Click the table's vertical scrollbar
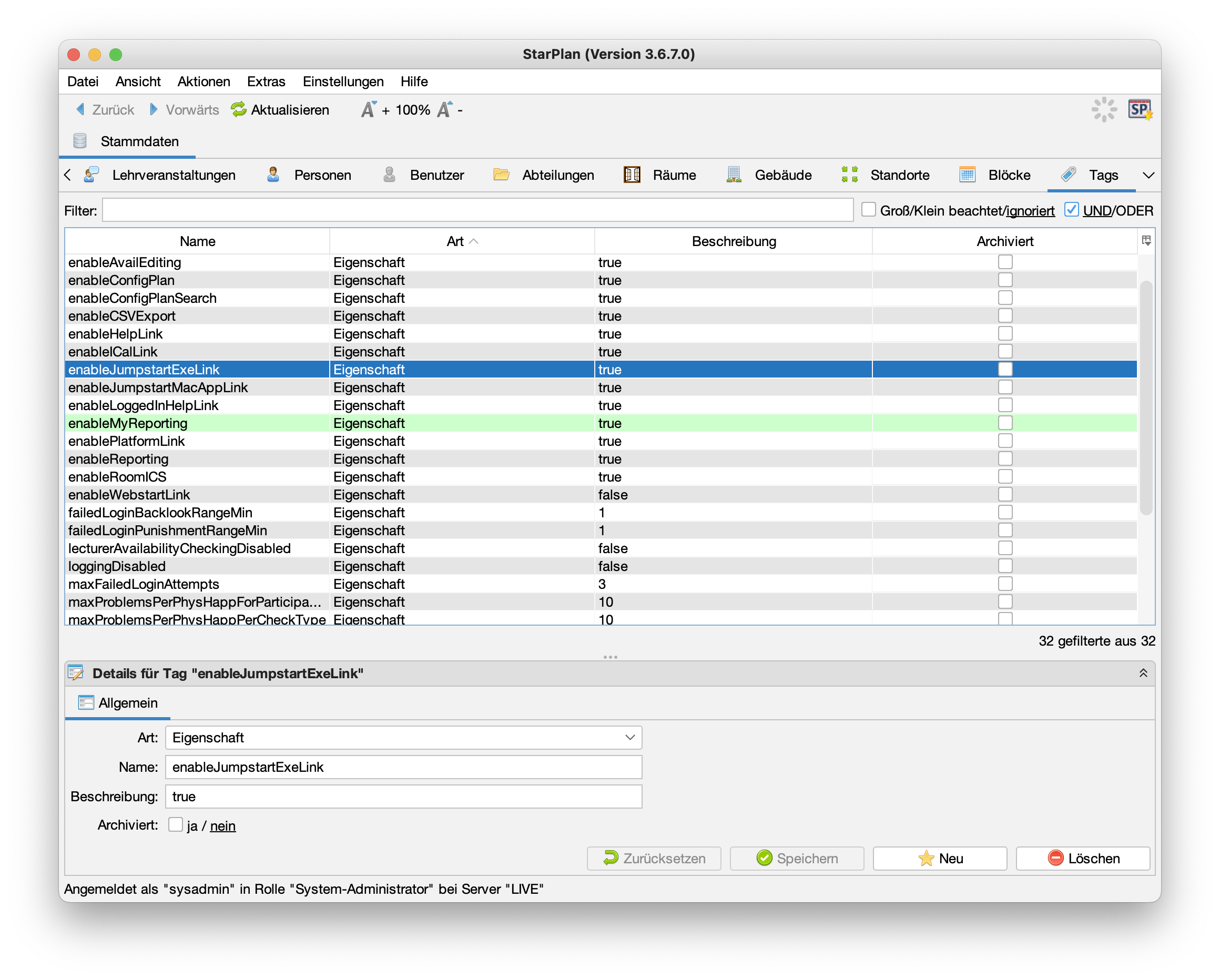Image resolution: width=1220 pixels, height=980 pixels. point(1146,396)
